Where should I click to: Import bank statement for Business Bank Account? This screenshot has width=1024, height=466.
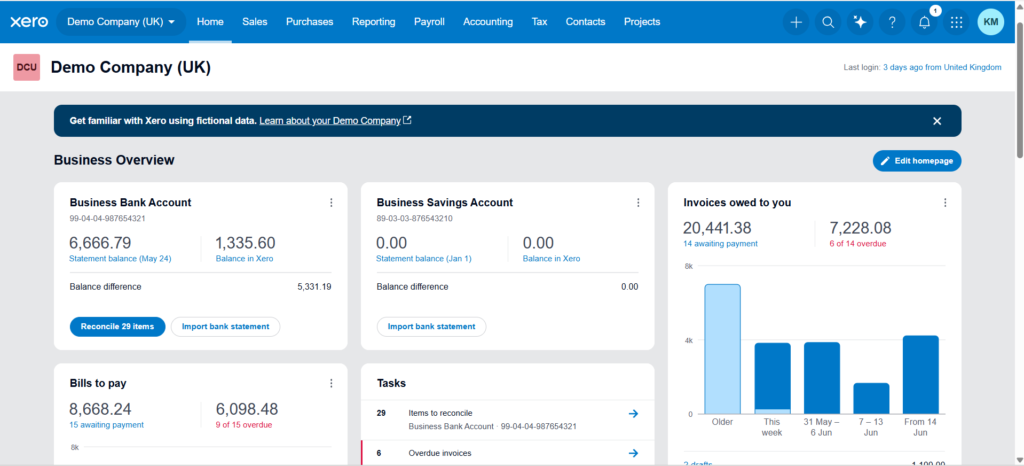tap(225, 326)
